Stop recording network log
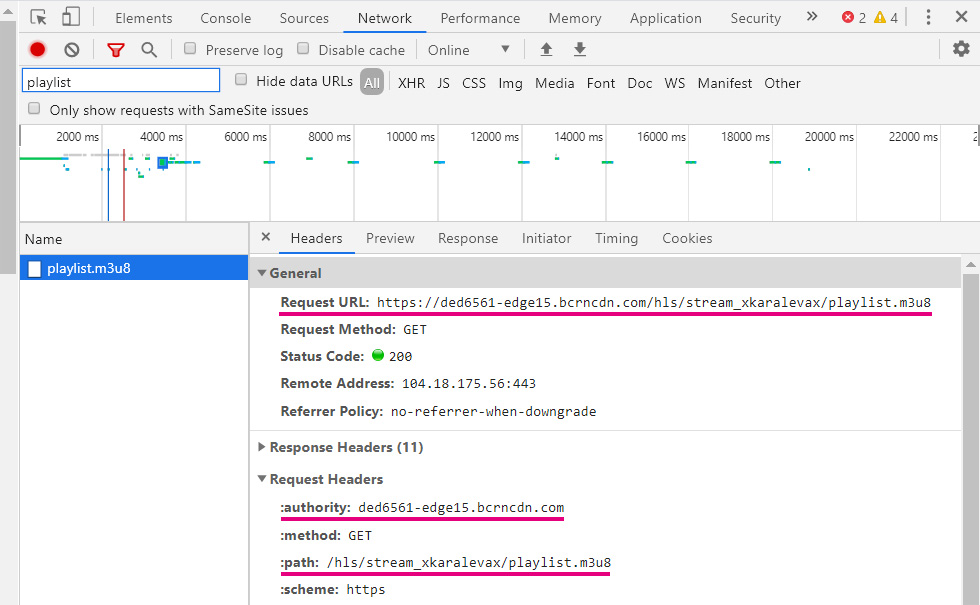The width and height of the screenshot is (980, 605). pos(38,50)
